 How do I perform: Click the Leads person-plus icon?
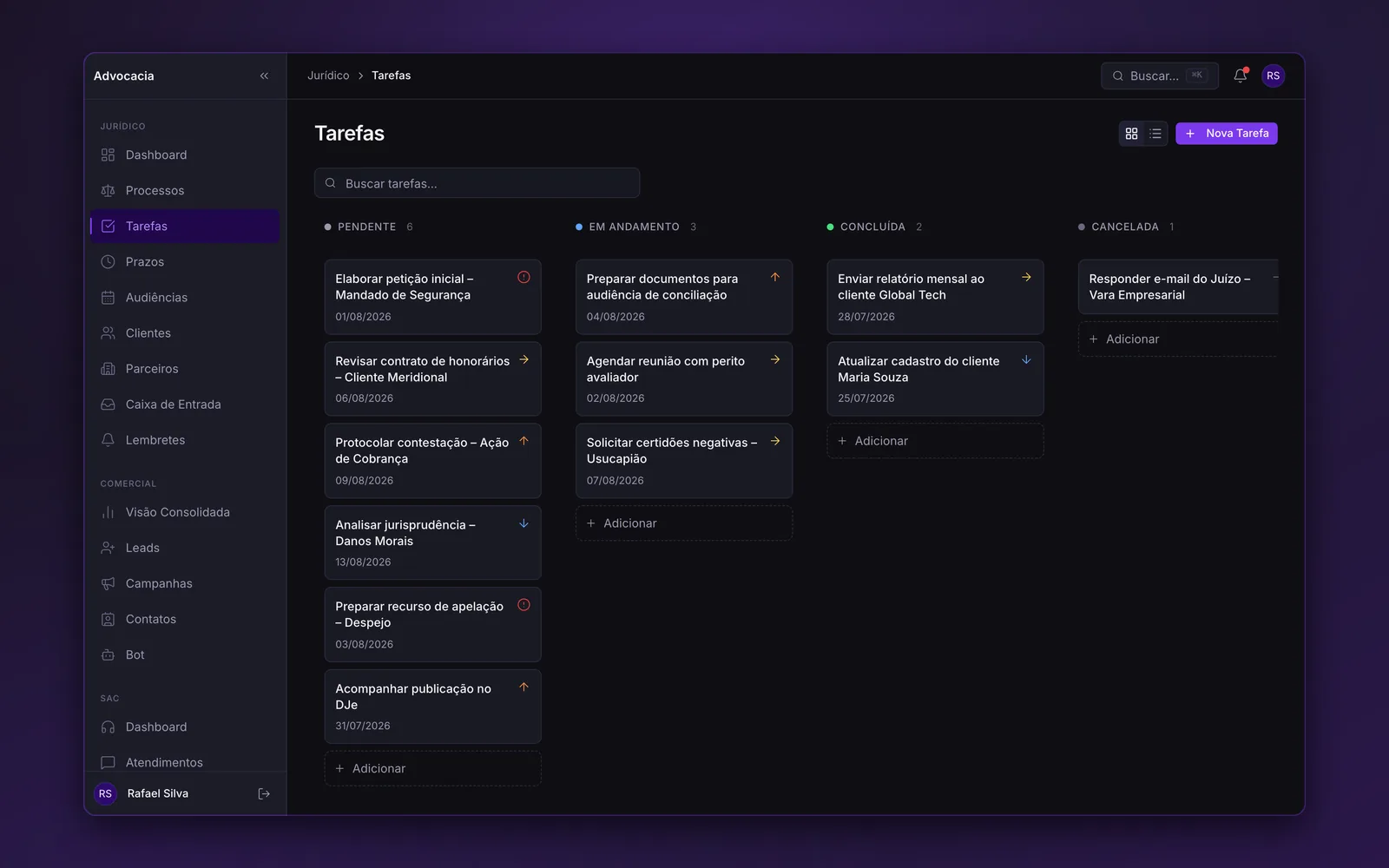(108, 548)
